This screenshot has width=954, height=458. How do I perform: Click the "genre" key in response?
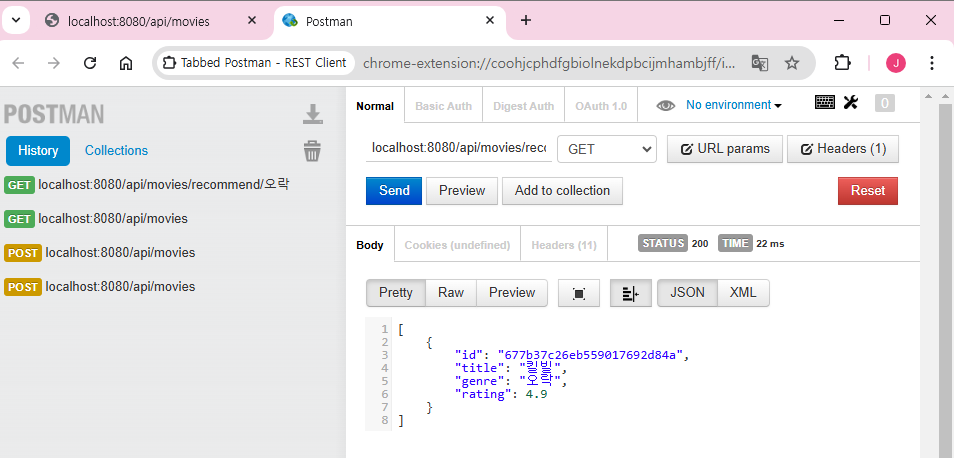pos(481,381)
